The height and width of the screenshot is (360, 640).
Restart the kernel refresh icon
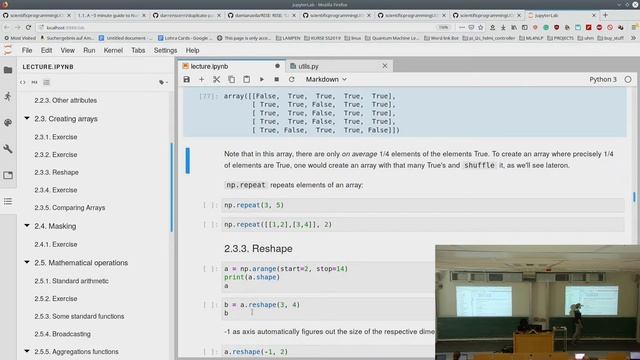(x=291, y=79)
